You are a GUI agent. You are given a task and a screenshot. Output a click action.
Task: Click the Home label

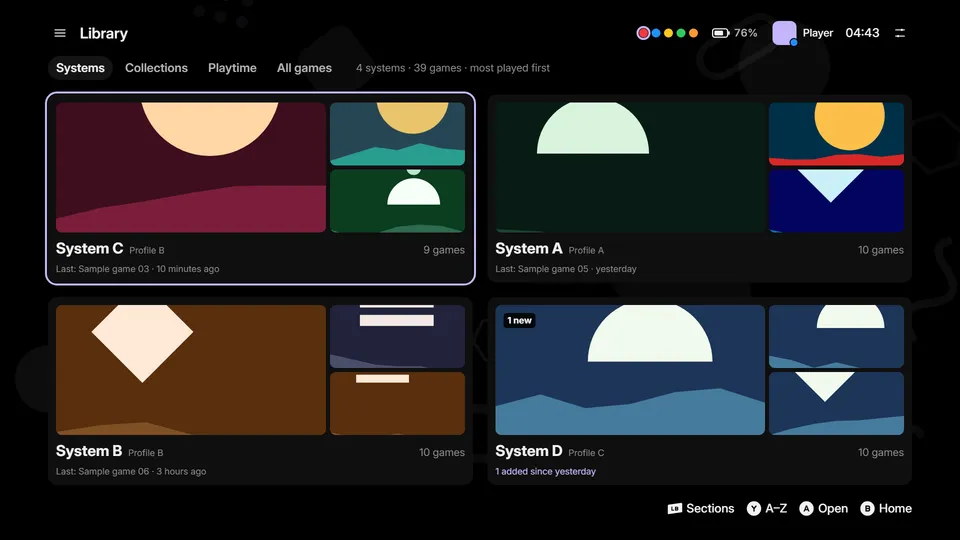pos(895,509)
